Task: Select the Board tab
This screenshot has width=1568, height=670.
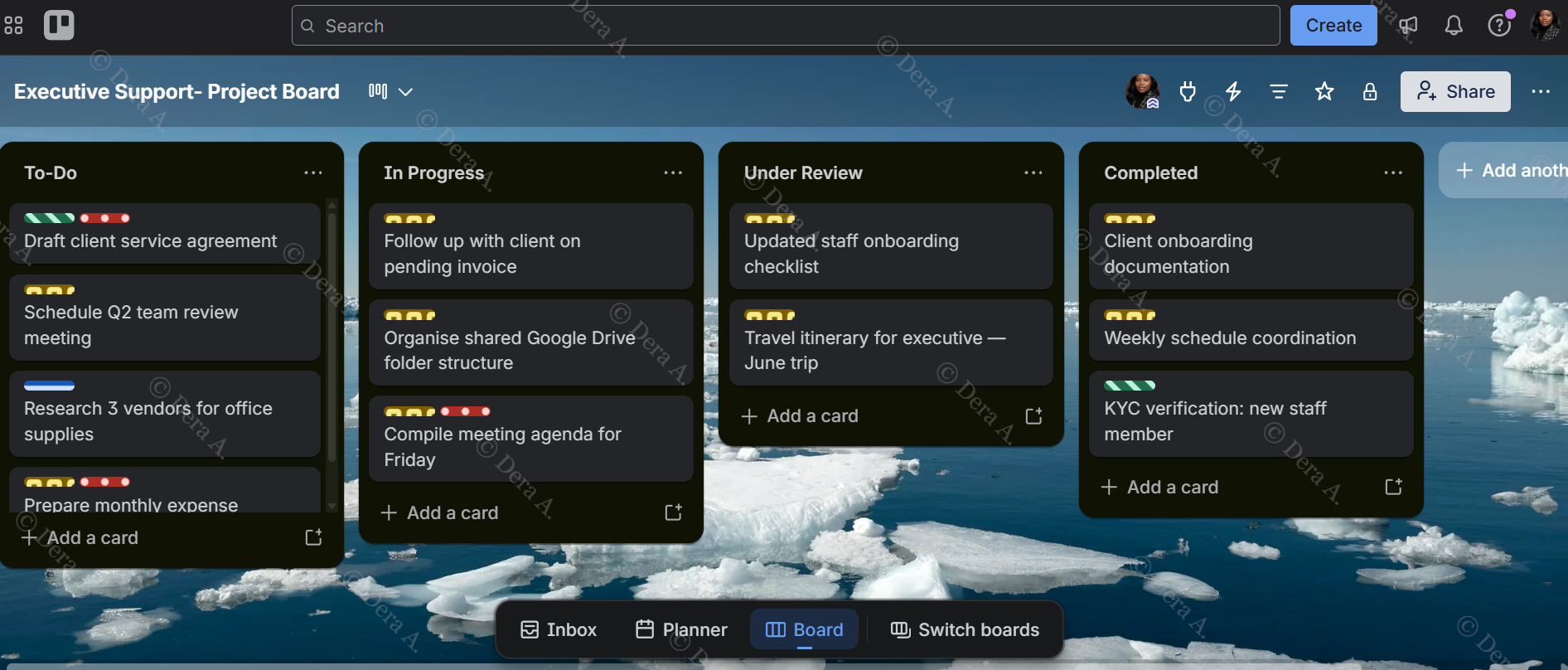Action: [x=804, y=629]
